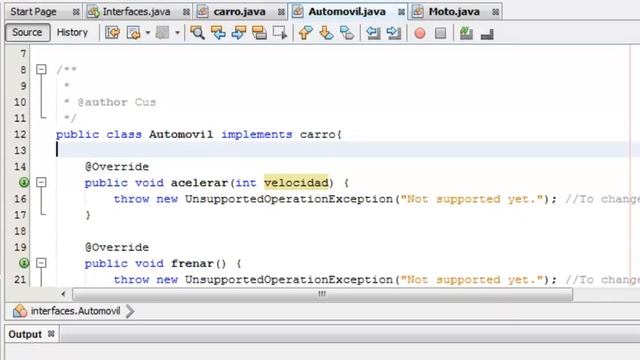Click the class name Automovil in code
Screen dimensions: 640x360
tap(181, 134)
